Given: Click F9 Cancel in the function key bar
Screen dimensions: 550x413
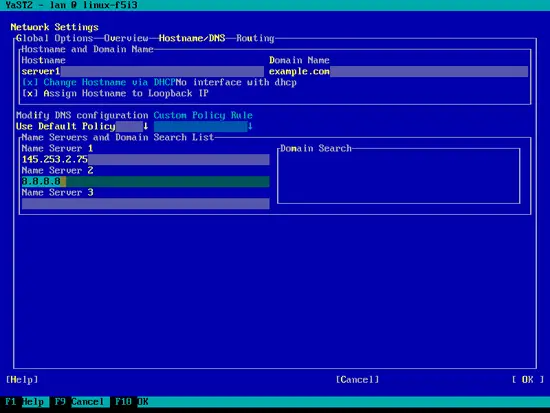Looking at the screenshot, I should (79, 402).
